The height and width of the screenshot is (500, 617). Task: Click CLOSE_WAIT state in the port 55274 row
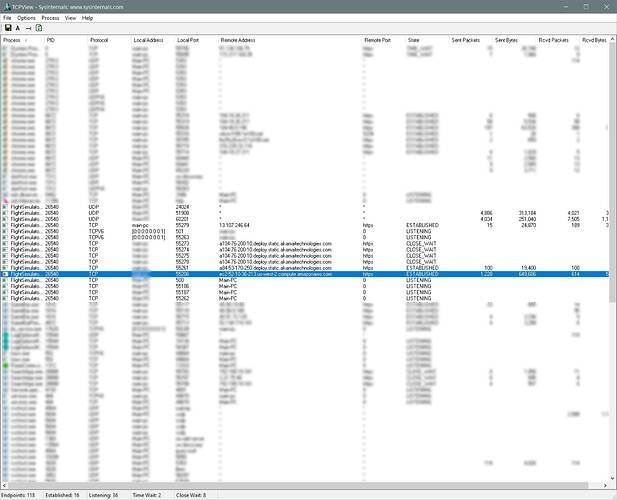421,250
